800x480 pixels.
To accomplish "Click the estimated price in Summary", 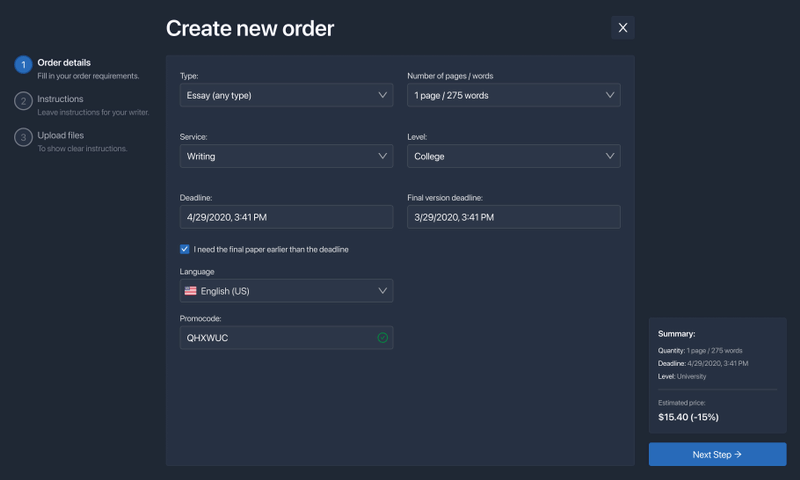I will point(688,416).
